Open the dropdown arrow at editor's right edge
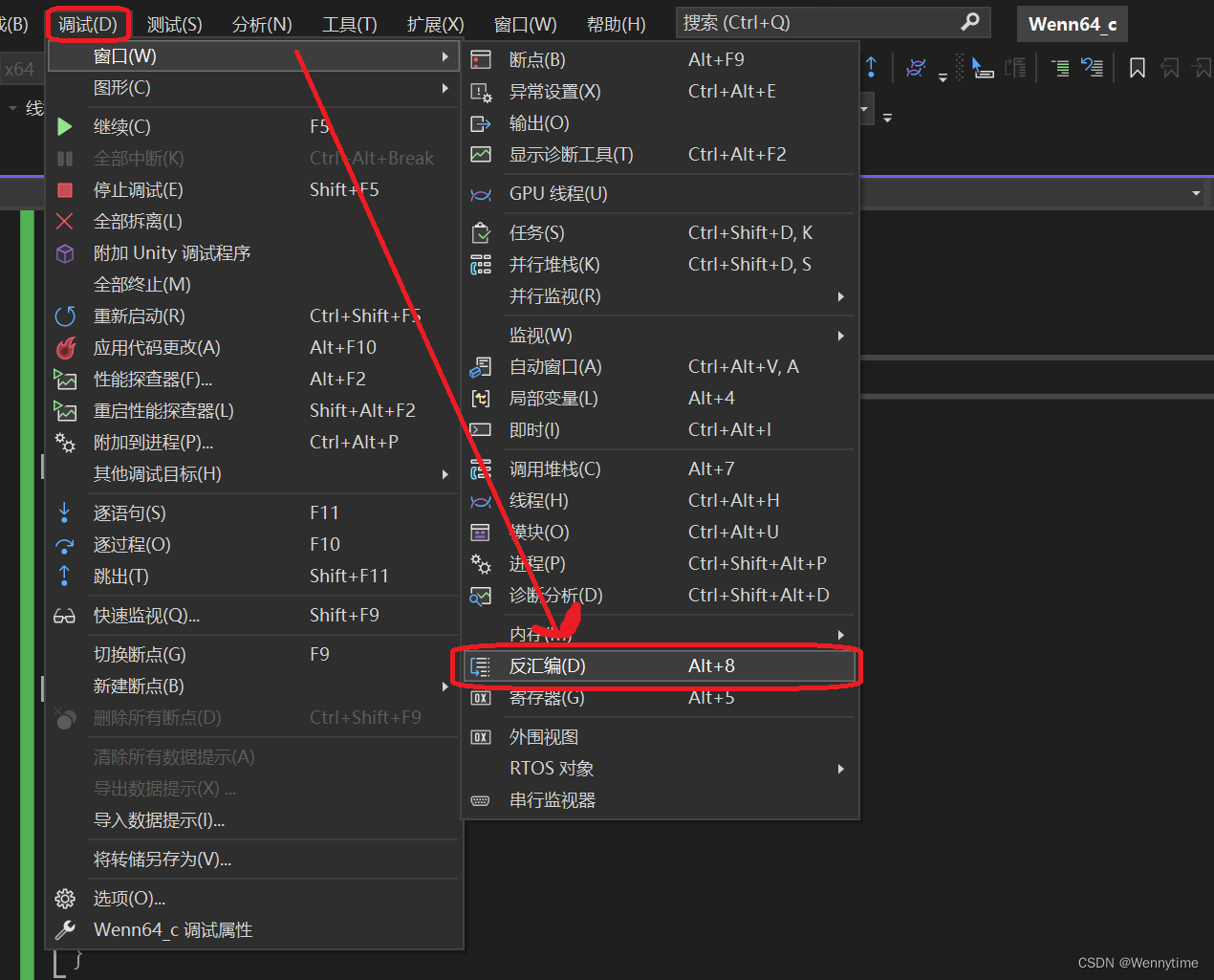 pos(1196,193)
